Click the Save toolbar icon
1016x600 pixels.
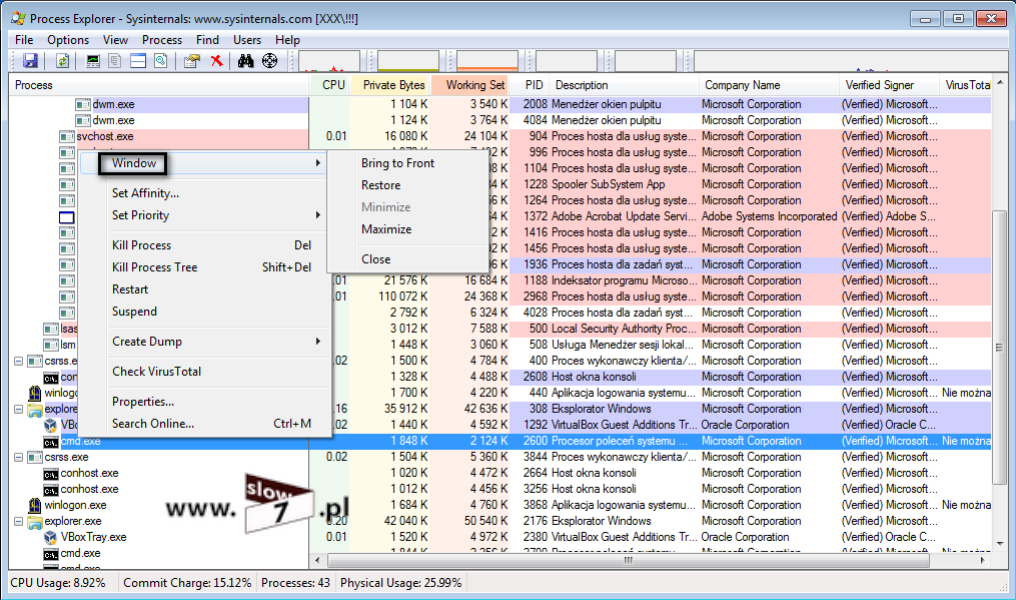point(30,61)
